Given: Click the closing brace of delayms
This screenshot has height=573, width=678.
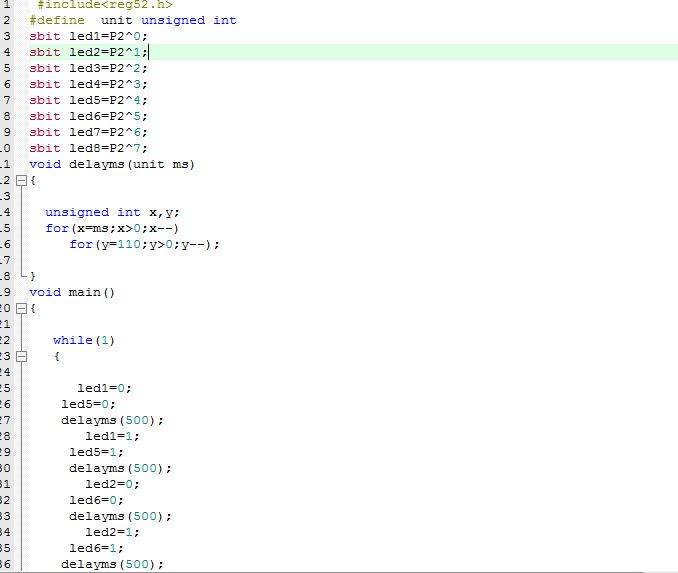Looking at the screenshot, I should pyautogui.click(x=33, y=276).
